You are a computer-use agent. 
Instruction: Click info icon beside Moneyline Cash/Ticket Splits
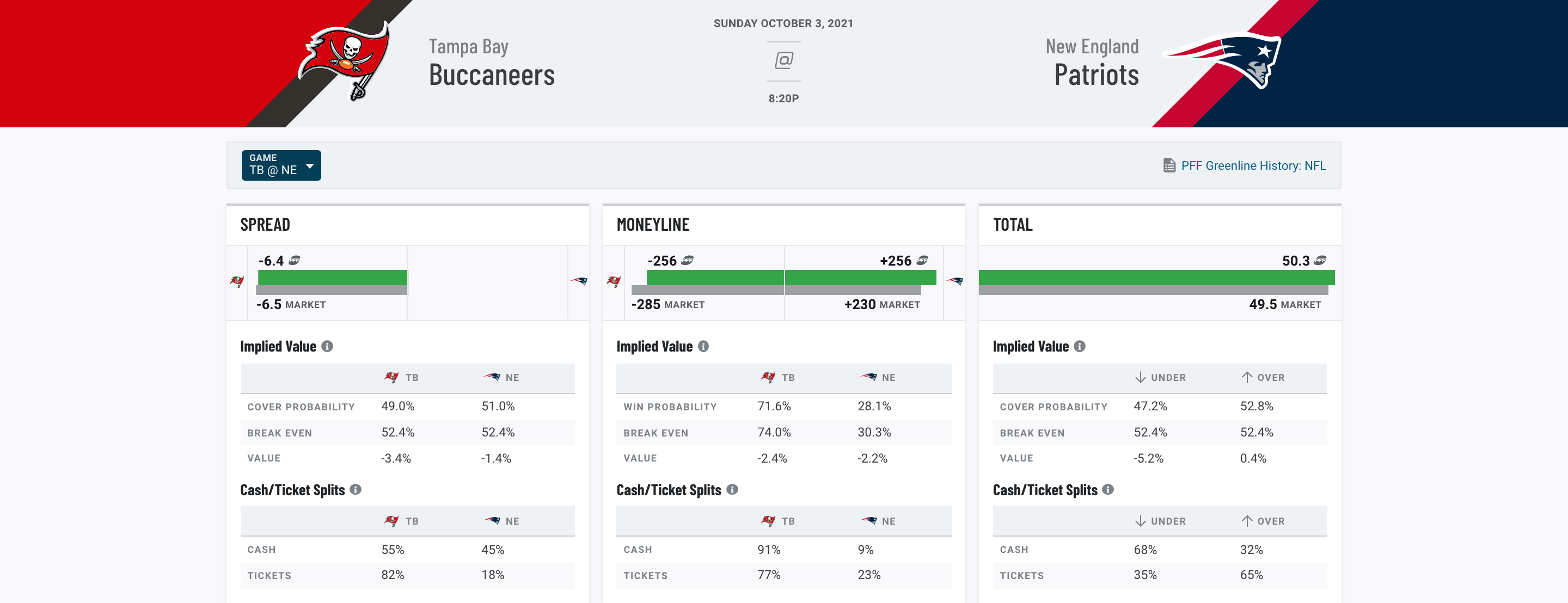tap(732, 489)
